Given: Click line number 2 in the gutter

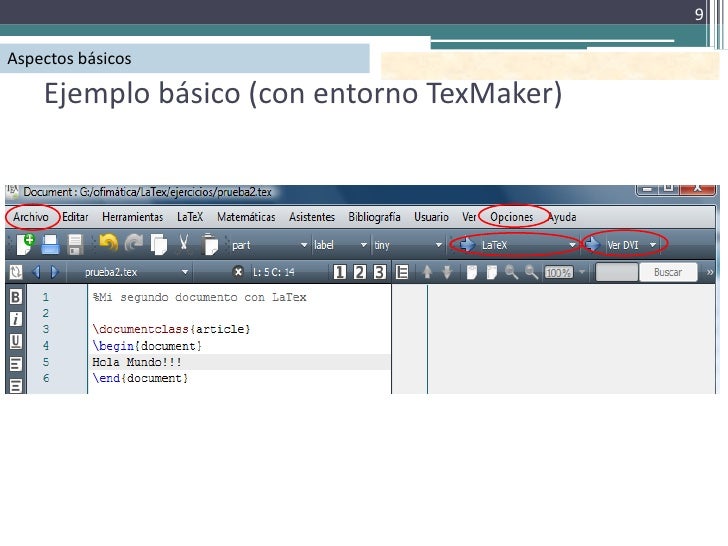Looking at the screenshot, I should point(46,313).
